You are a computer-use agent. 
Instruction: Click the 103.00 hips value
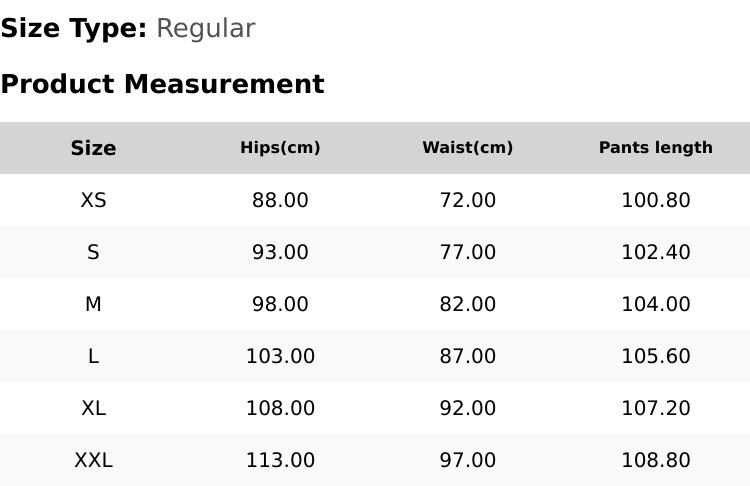(280, 356)
